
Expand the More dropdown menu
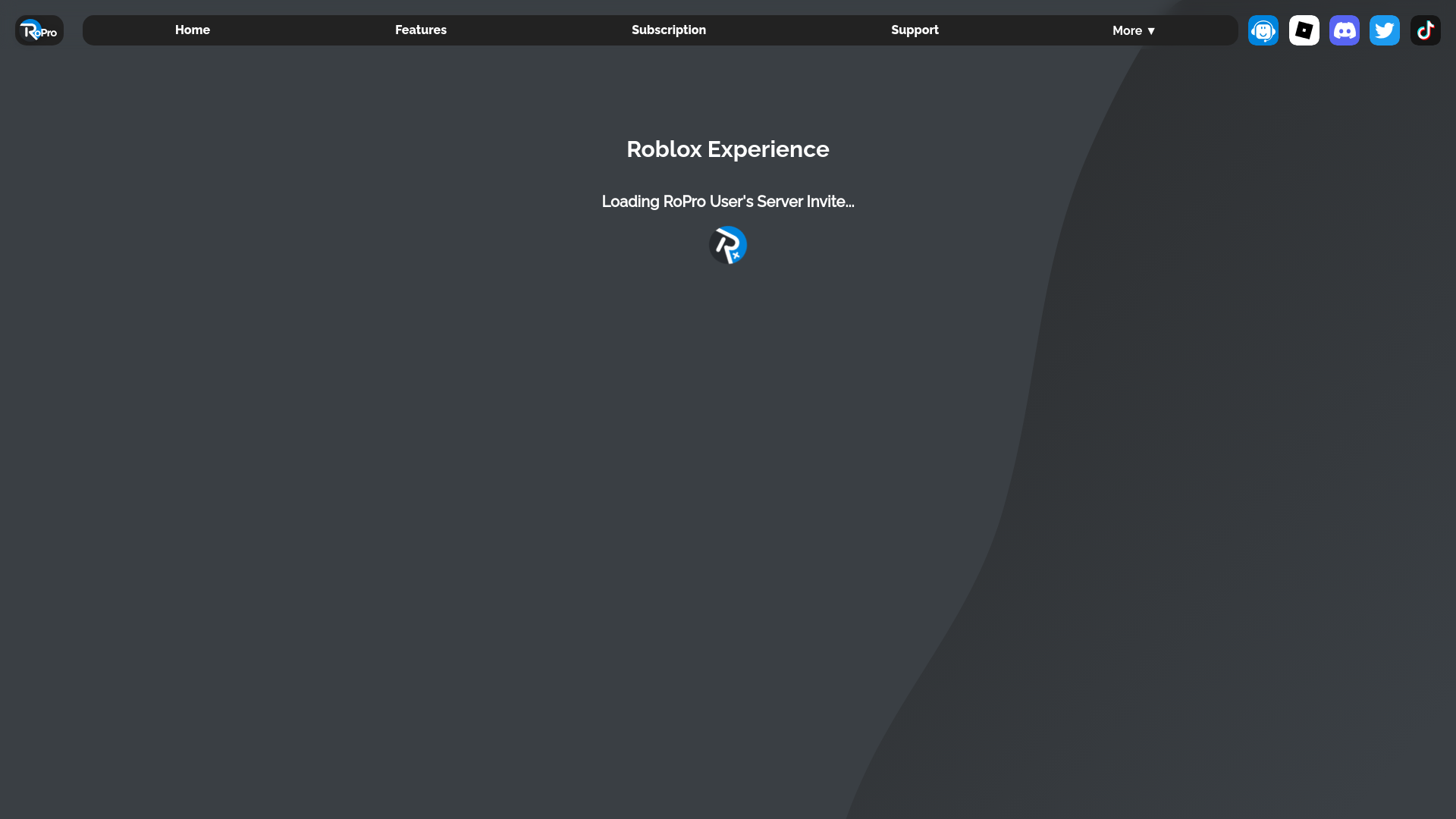tap(1134, 30)
